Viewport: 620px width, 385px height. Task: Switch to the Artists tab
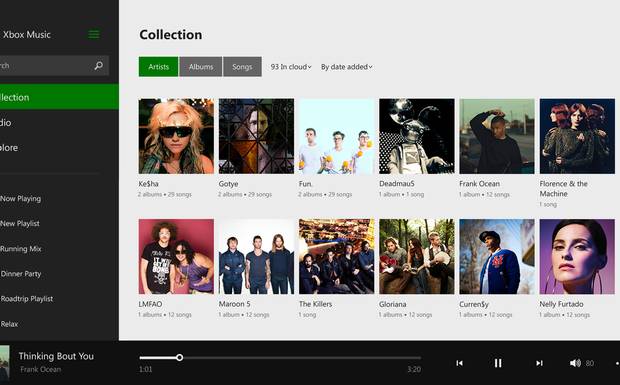(x=159, y=67)
